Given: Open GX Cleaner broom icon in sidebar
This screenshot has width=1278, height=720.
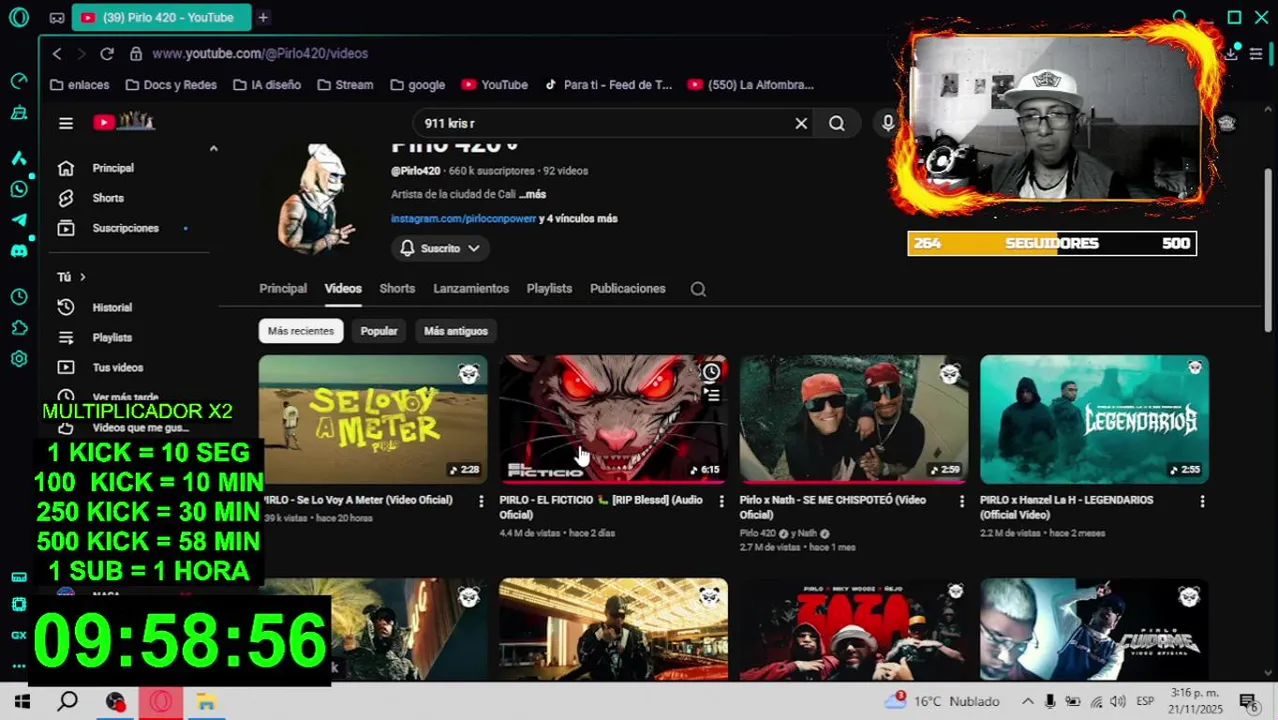Looking at the screenshot, I should coord(18,113).
